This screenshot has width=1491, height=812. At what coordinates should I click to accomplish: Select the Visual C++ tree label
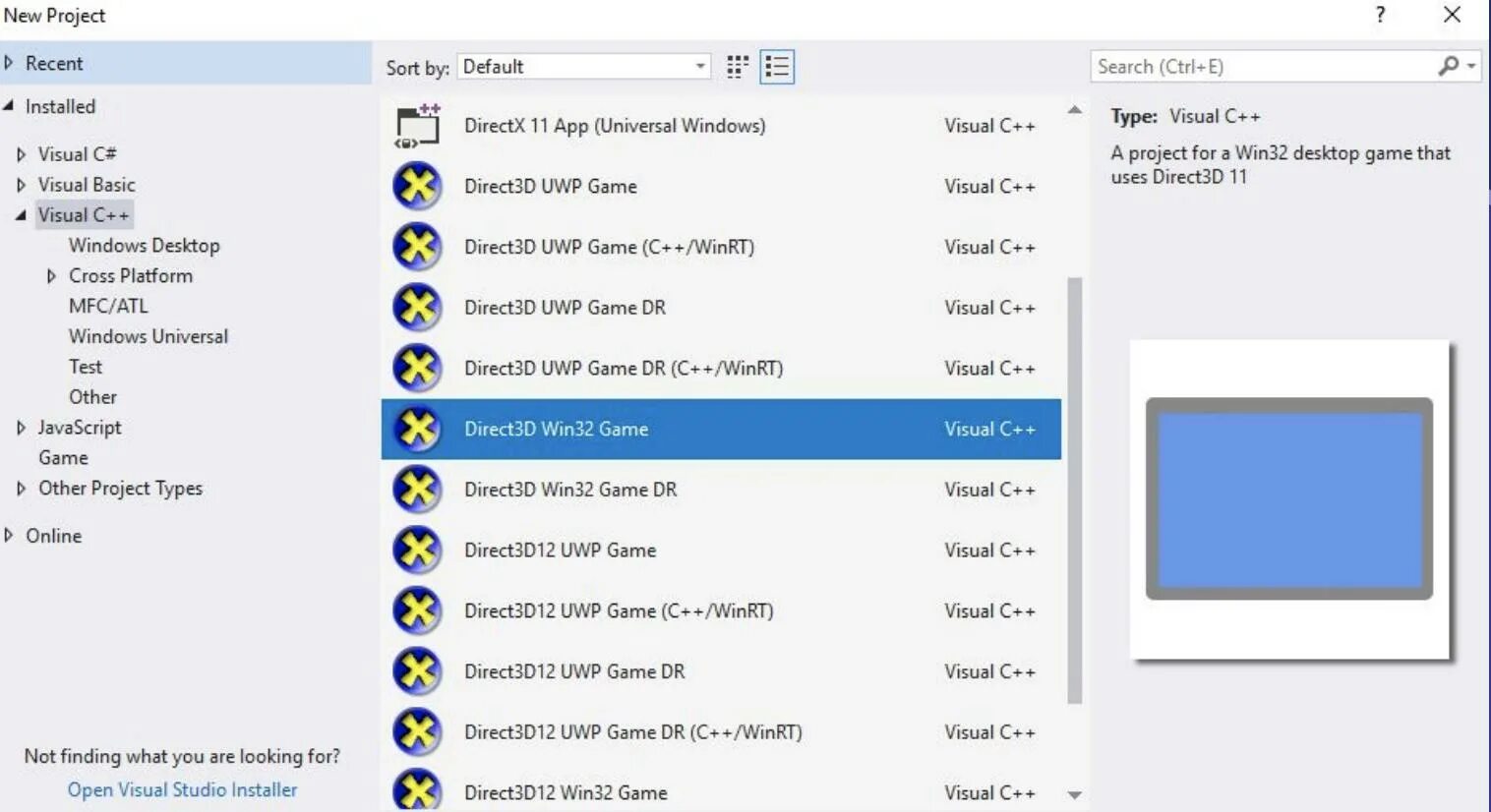click(84, 215)
